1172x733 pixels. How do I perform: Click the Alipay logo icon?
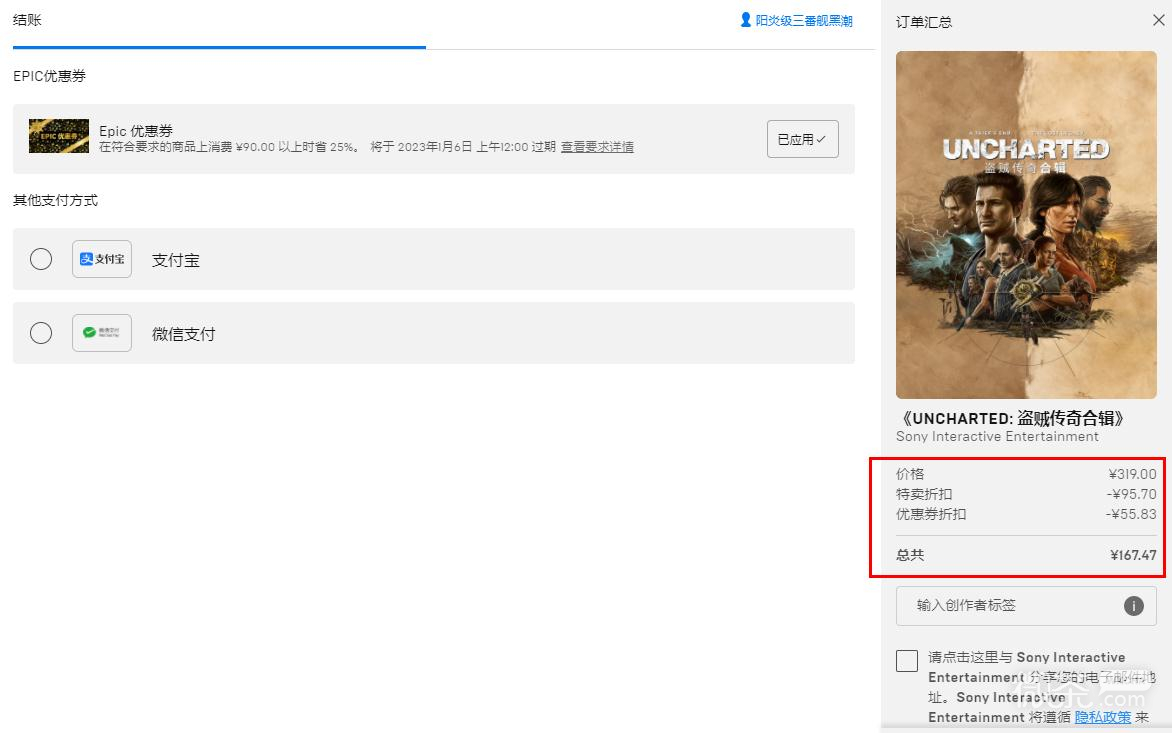point(102,259)
